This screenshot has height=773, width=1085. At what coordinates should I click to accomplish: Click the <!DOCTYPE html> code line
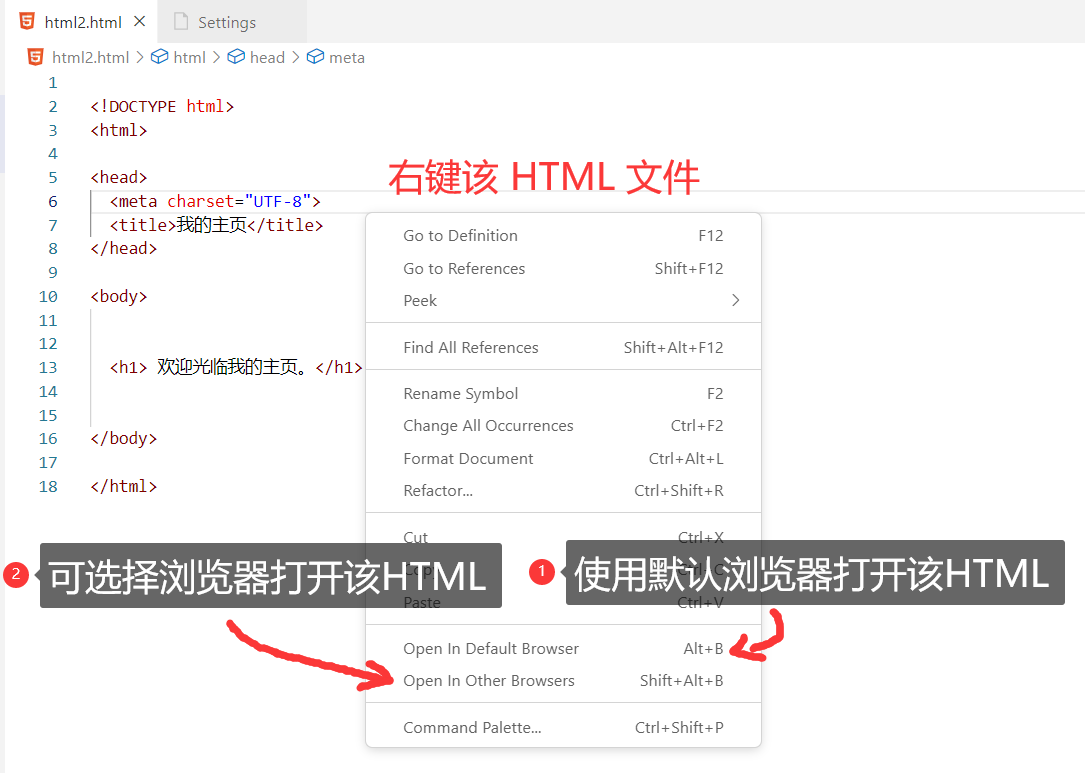point(162,107)
